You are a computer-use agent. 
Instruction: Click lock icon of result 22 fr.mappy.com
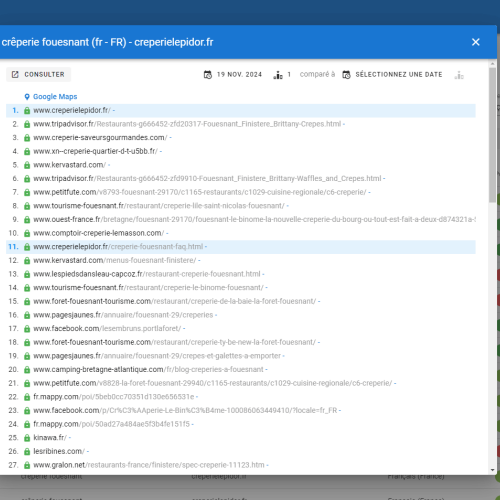(x=27, y=398)
